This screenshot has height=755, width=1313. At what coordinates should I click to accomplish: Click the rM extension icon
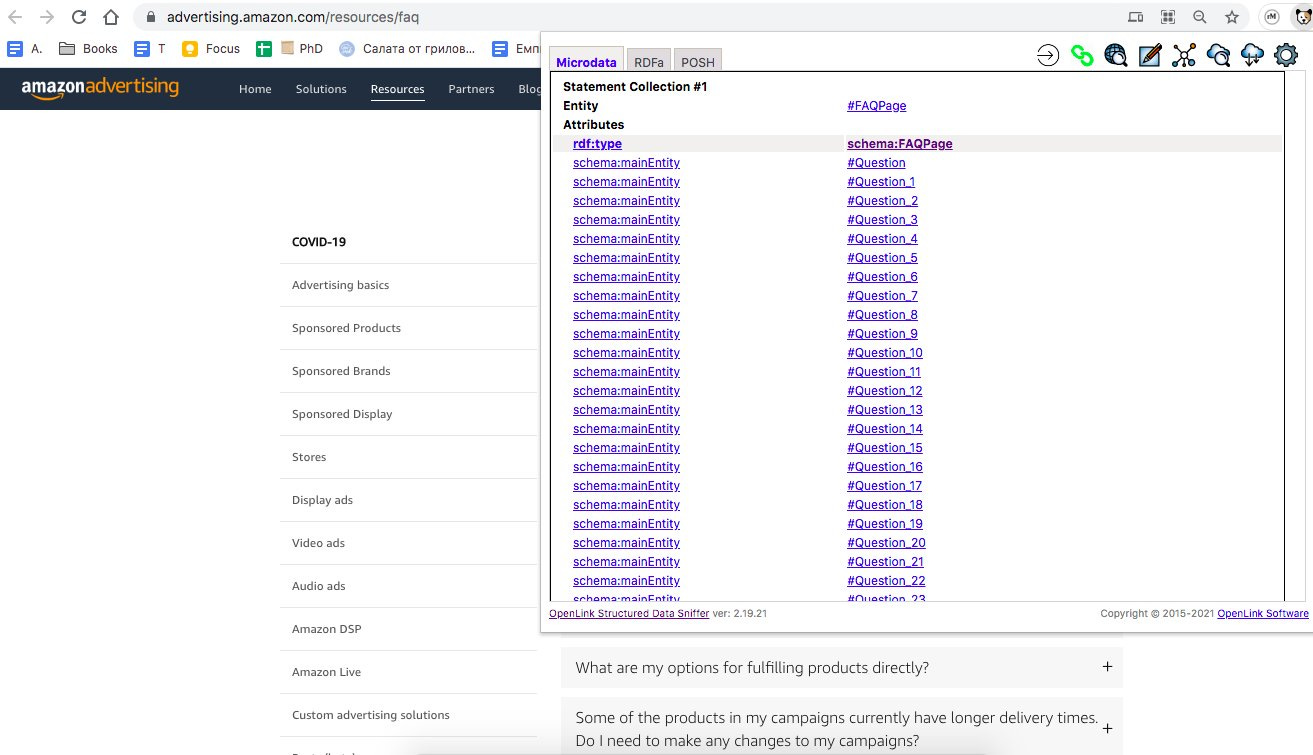point(1272,17)
